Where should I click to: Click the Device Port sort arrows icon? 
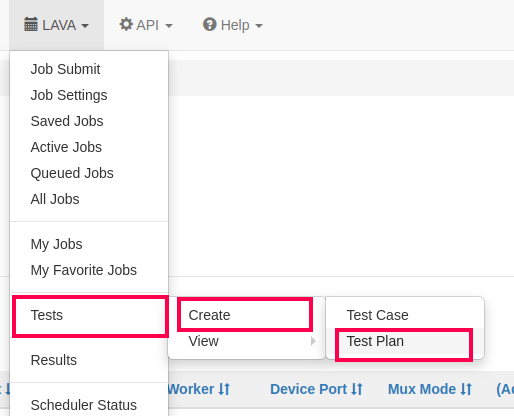[x=357, y=389]
